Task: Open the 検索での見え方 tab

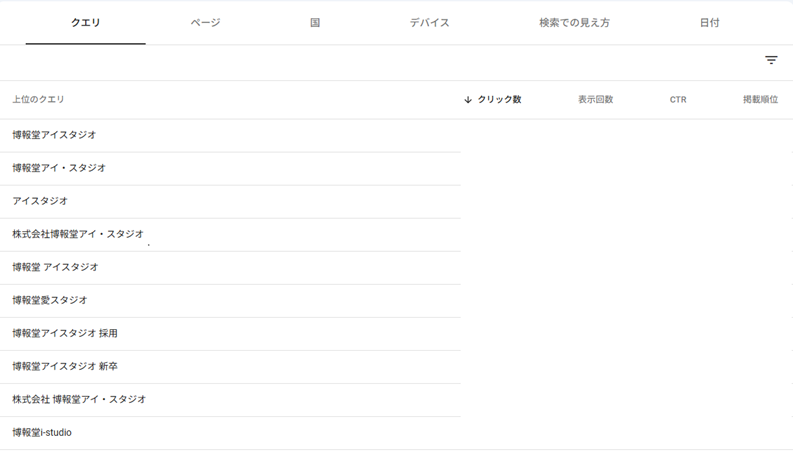Action: [x=574, y=23]
